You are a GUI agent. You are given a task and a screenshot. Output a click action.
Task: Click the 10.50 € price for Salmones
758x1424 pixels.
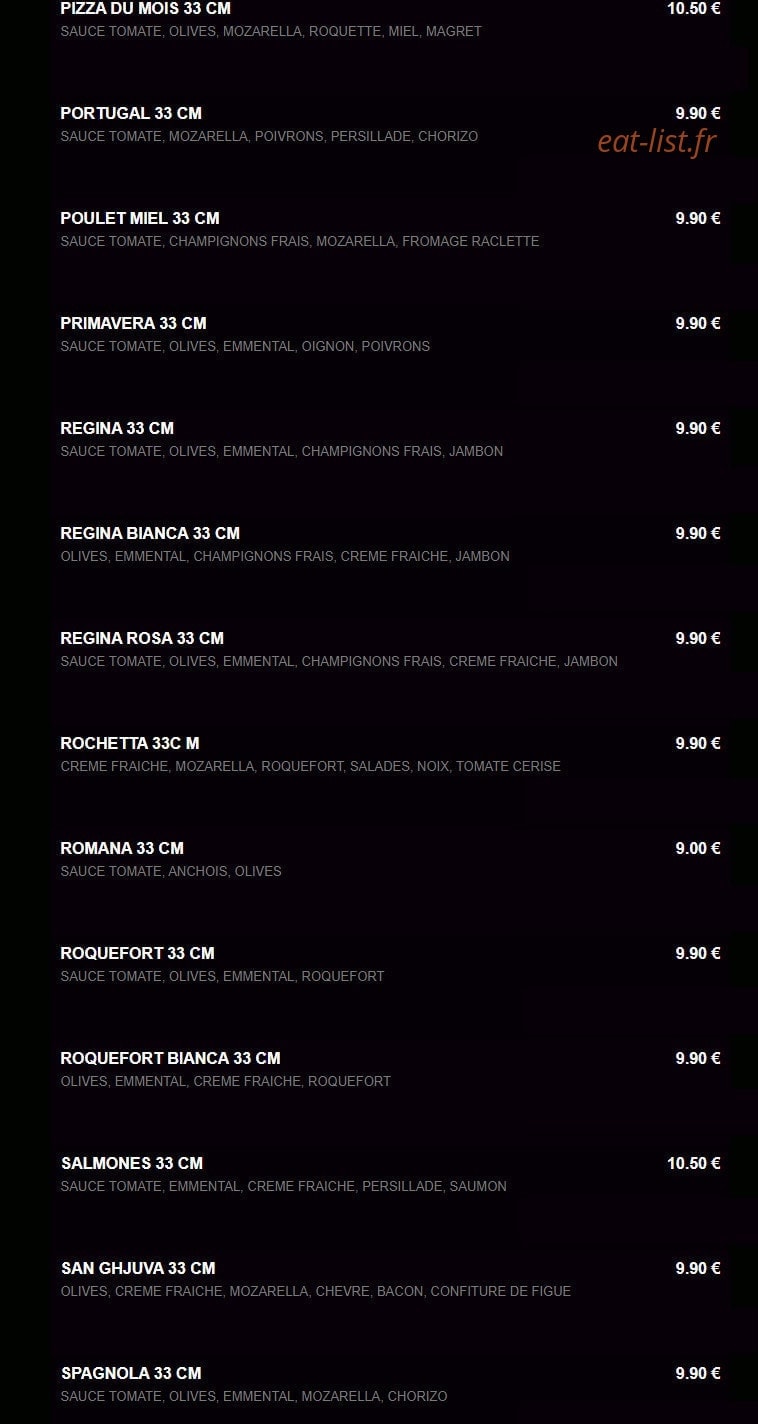tap(694, 1163)
